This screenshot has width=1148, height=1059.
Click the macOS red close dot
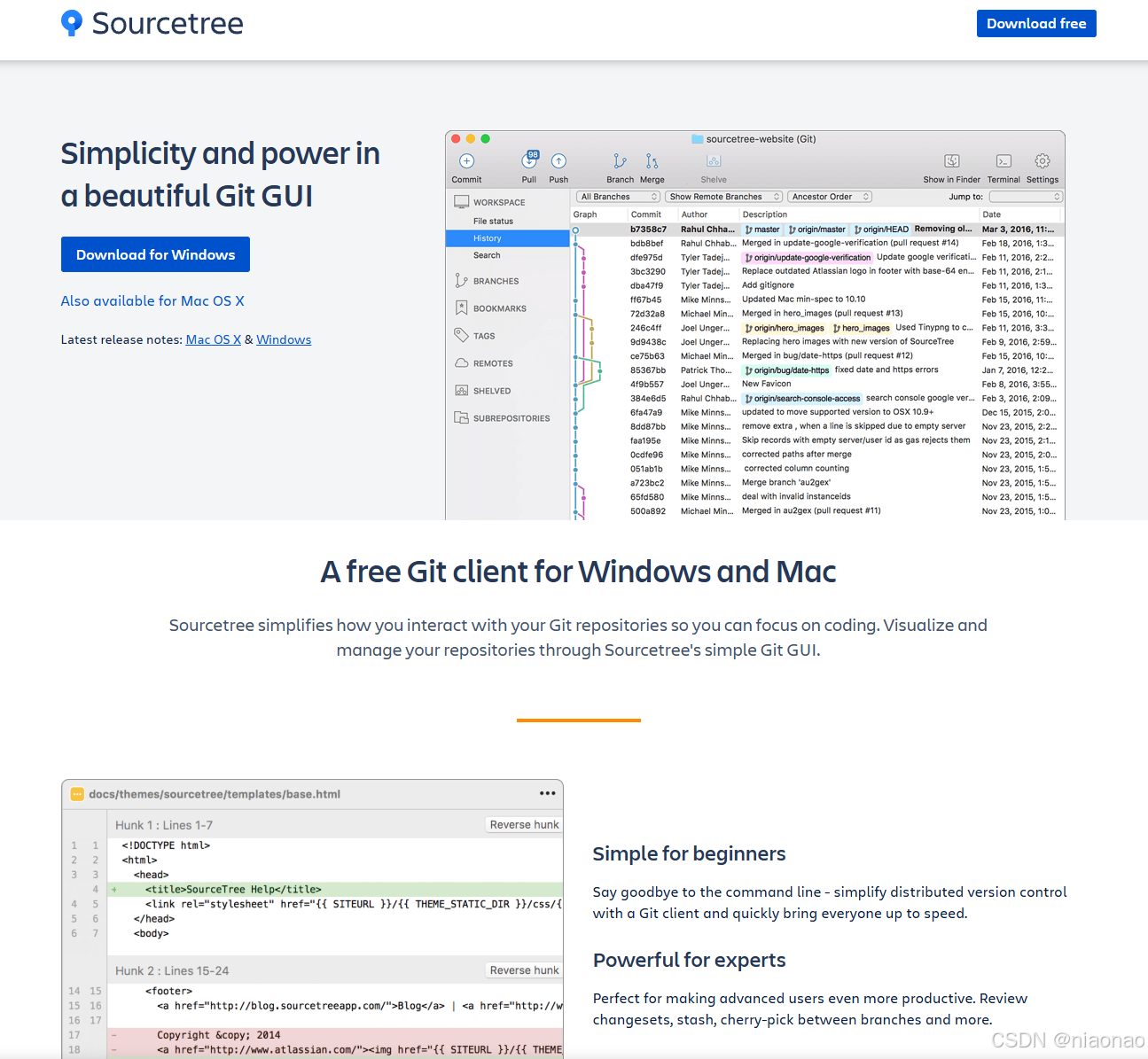tap(456, 139)
